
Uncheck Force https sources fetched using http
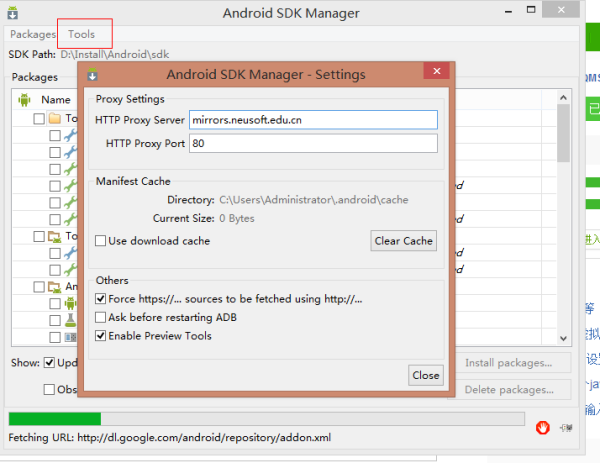[x=100, y=298]
